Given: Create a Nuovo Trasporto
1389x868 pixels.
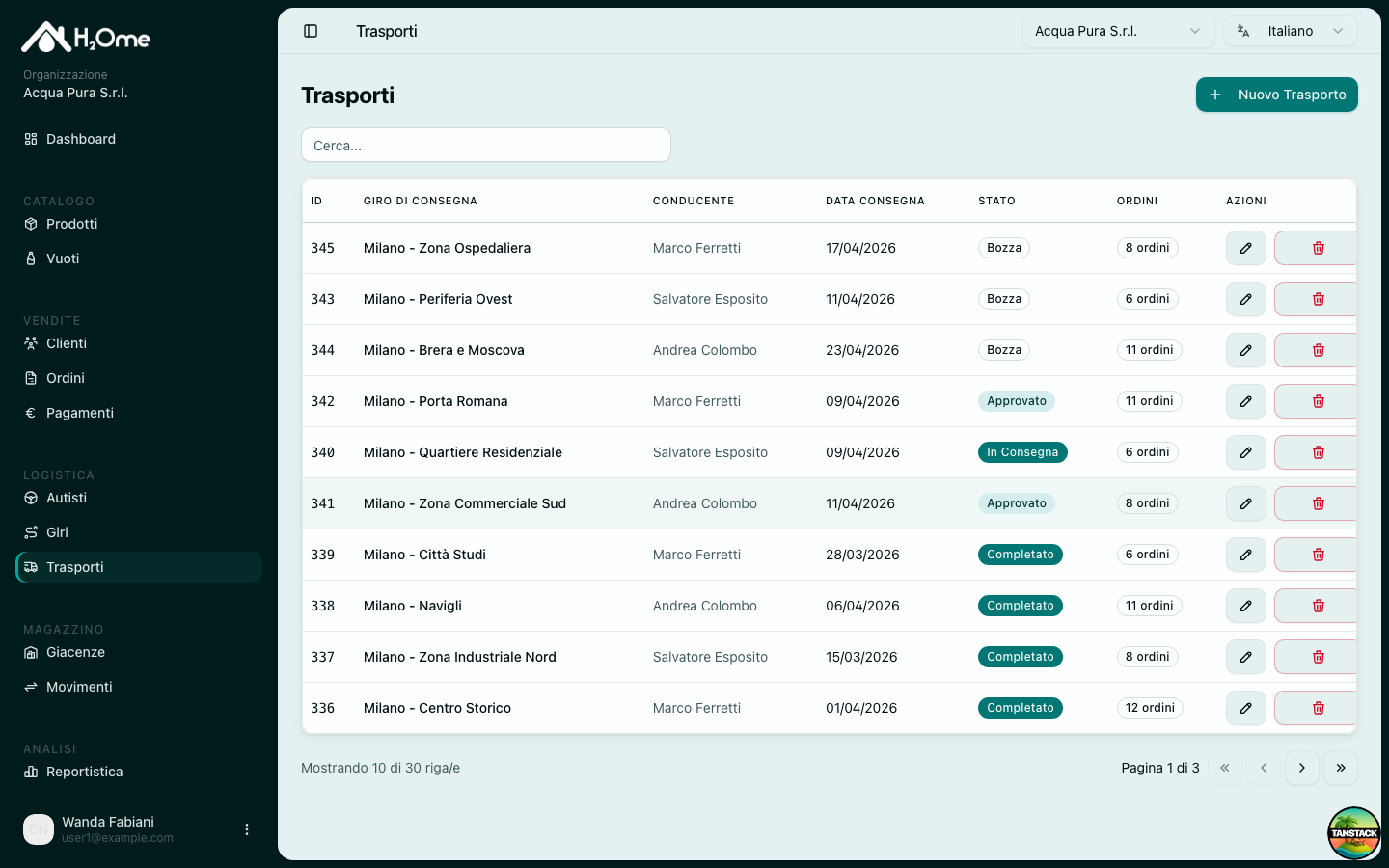Looking at the screenshot, I should pos(1277,95).
